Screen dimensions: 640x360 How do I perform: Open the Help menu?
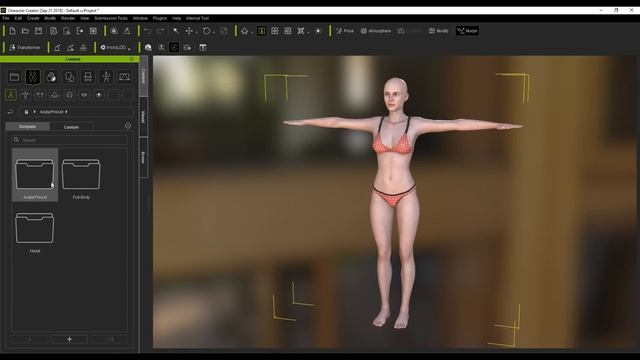[176, 18]
